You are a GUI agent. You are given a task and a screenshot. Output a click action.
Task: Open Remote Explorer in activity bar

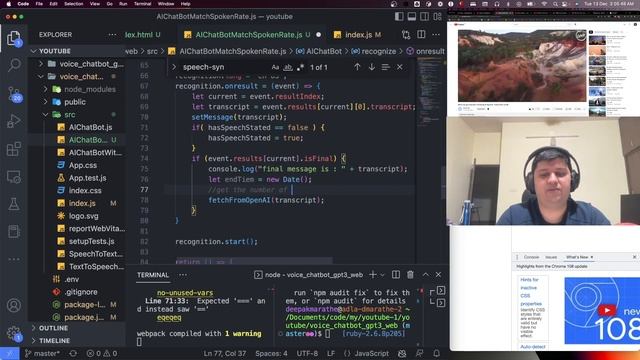tap(13, 177)
